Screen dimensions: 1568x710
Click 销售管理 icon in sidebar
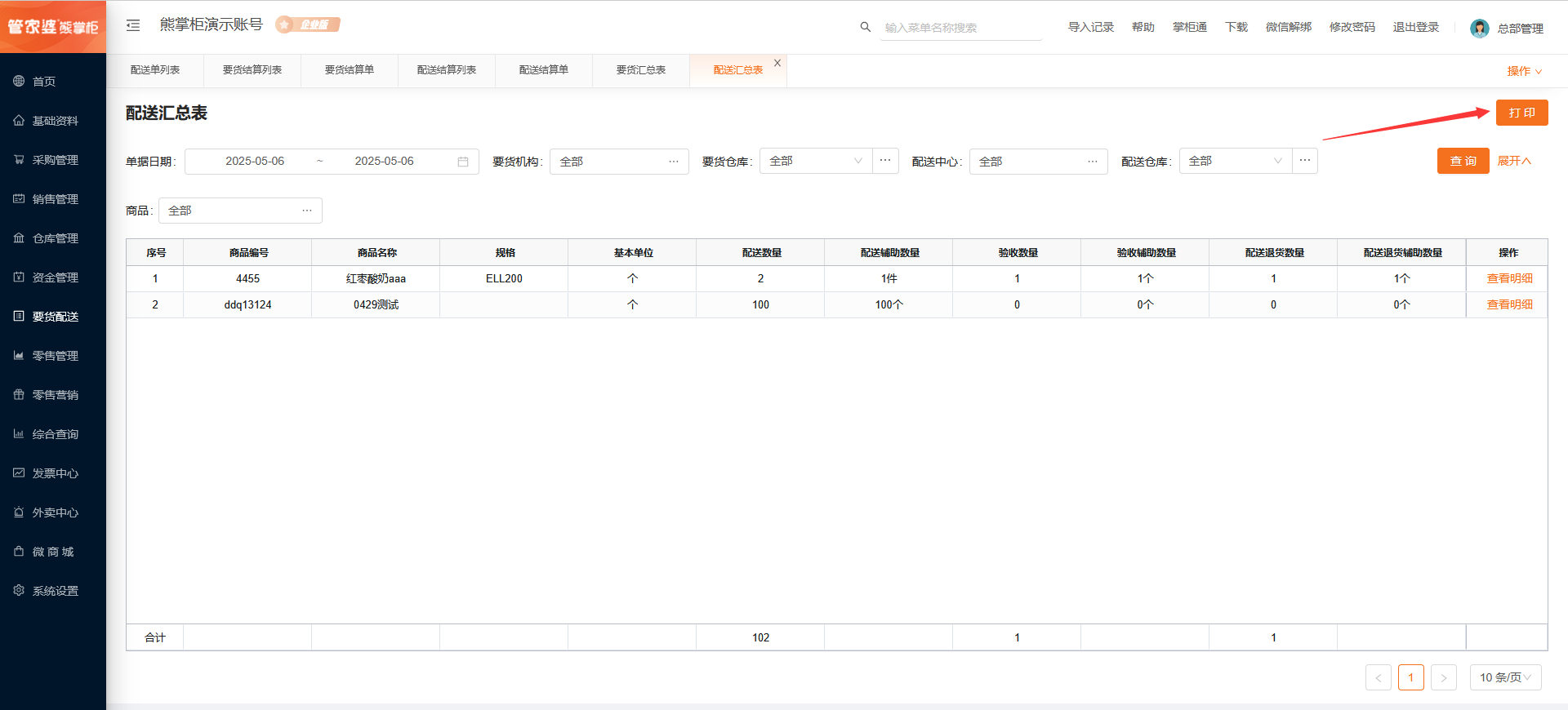coord(19,198)
